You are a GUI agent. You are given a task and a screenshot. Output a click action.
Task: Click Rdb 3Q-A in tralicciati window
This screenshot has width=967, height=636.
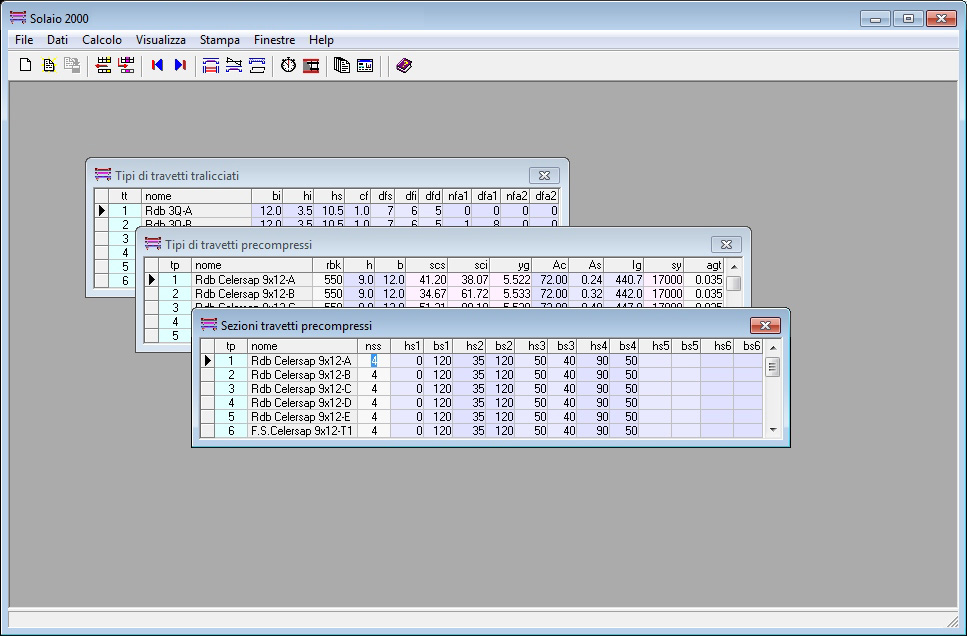click(x=196, y=210)
